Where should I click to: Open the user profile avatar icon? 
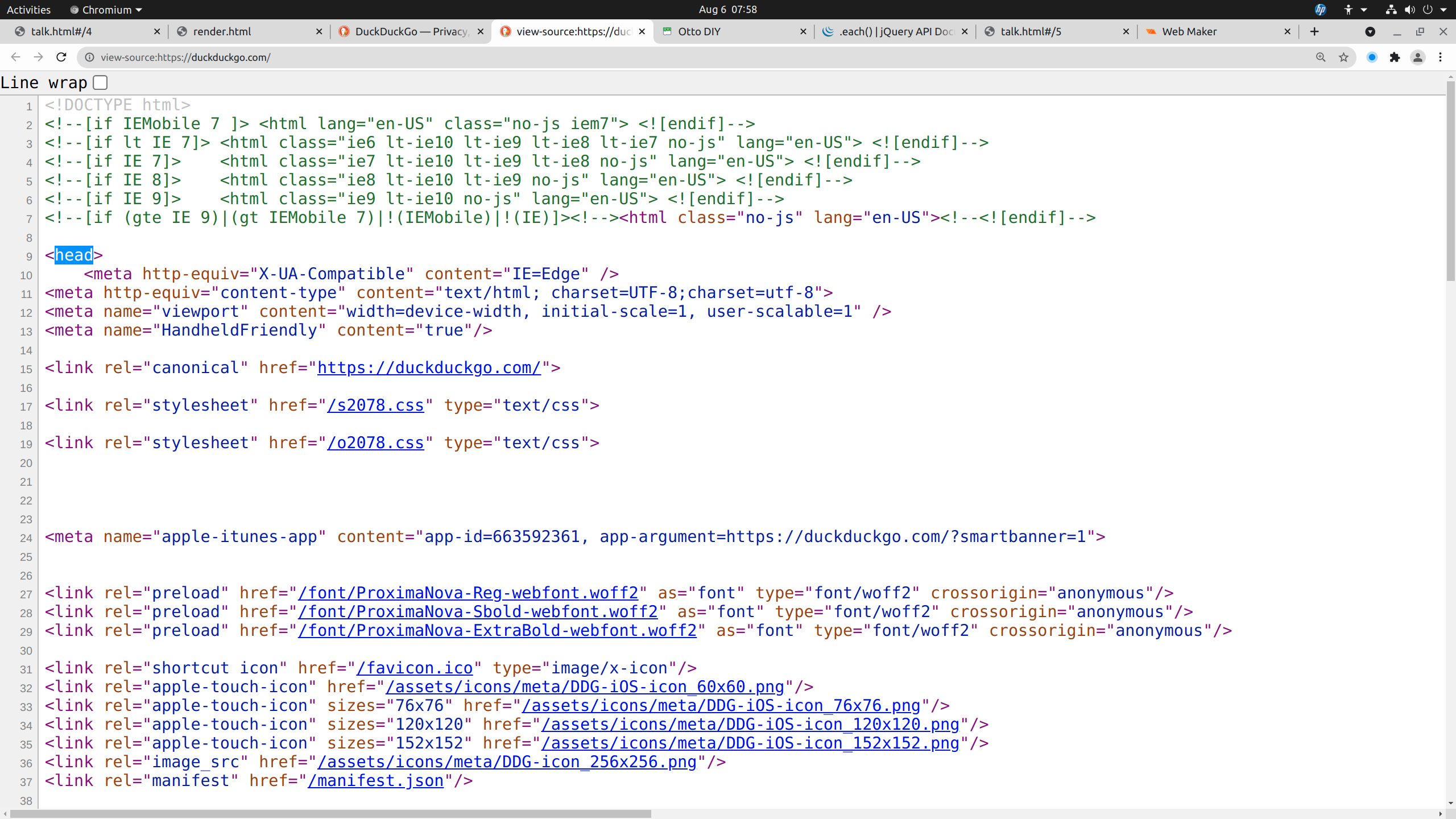point(1418,57)
